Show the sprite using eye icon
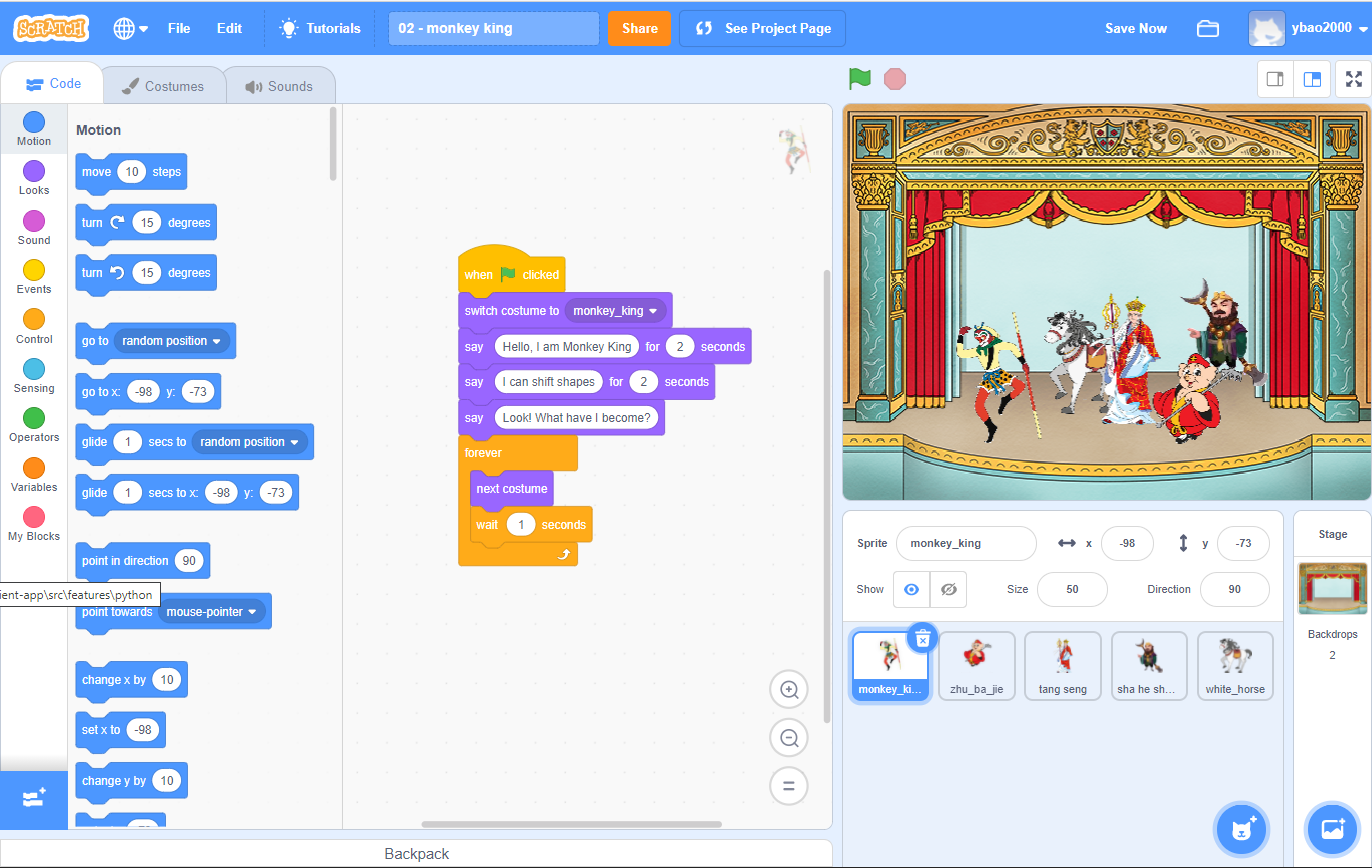The image size is (1372, 868). point(911,589)
